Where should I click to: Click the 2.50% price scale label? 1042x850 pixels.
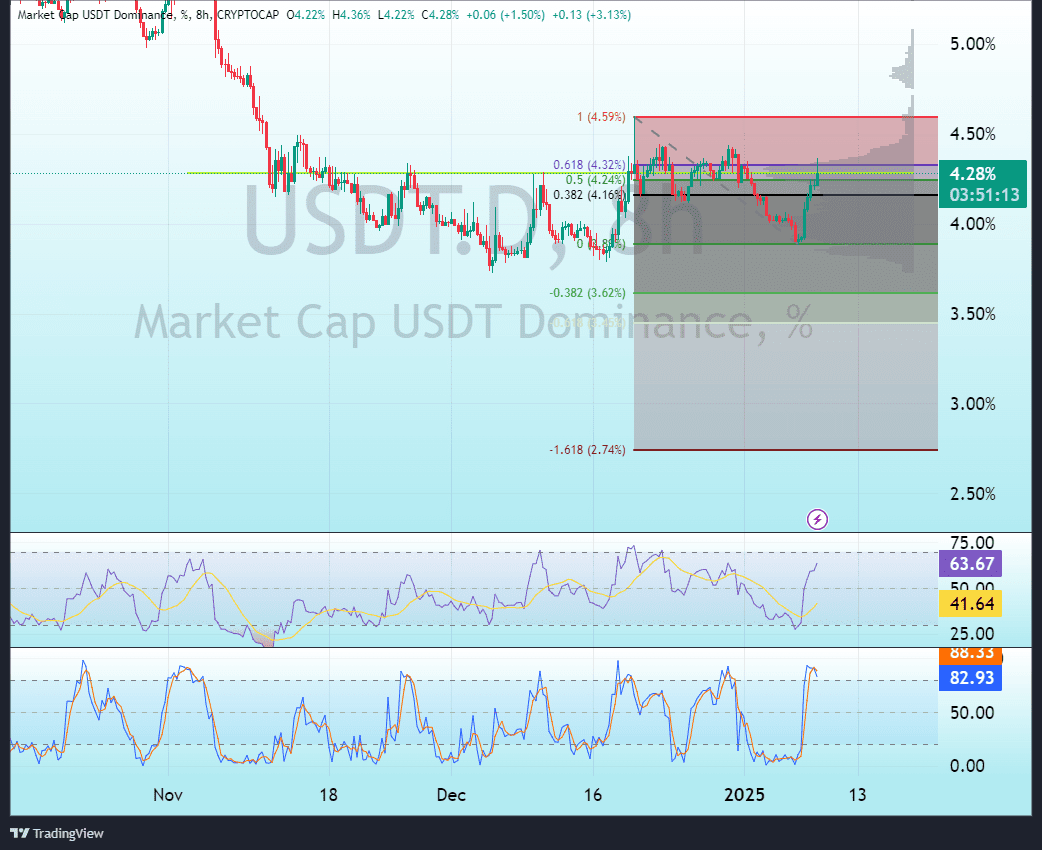point(972,494)
